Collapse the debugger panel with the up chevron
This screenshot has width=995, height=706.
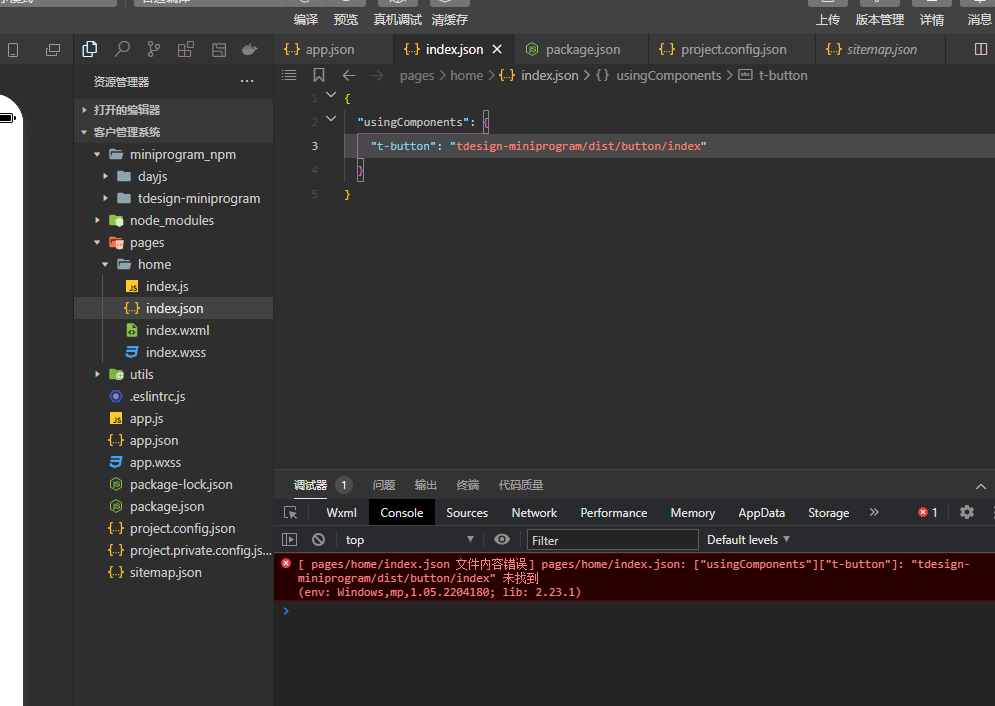tap(980, 487)
